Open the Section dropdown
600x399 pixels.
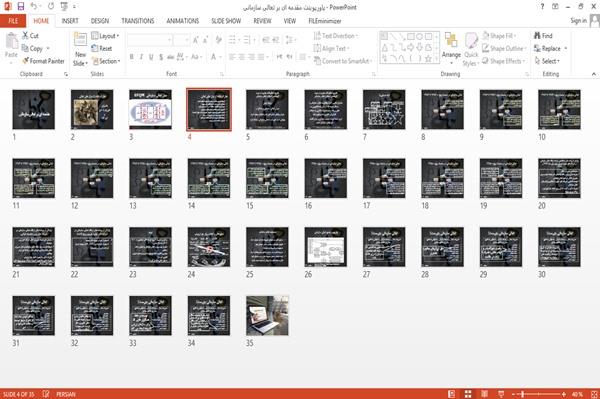[x=106, y=61]
